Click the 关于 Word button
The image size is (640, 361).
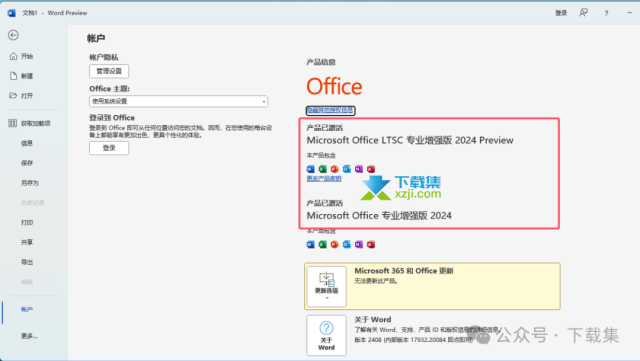point(327,335)
